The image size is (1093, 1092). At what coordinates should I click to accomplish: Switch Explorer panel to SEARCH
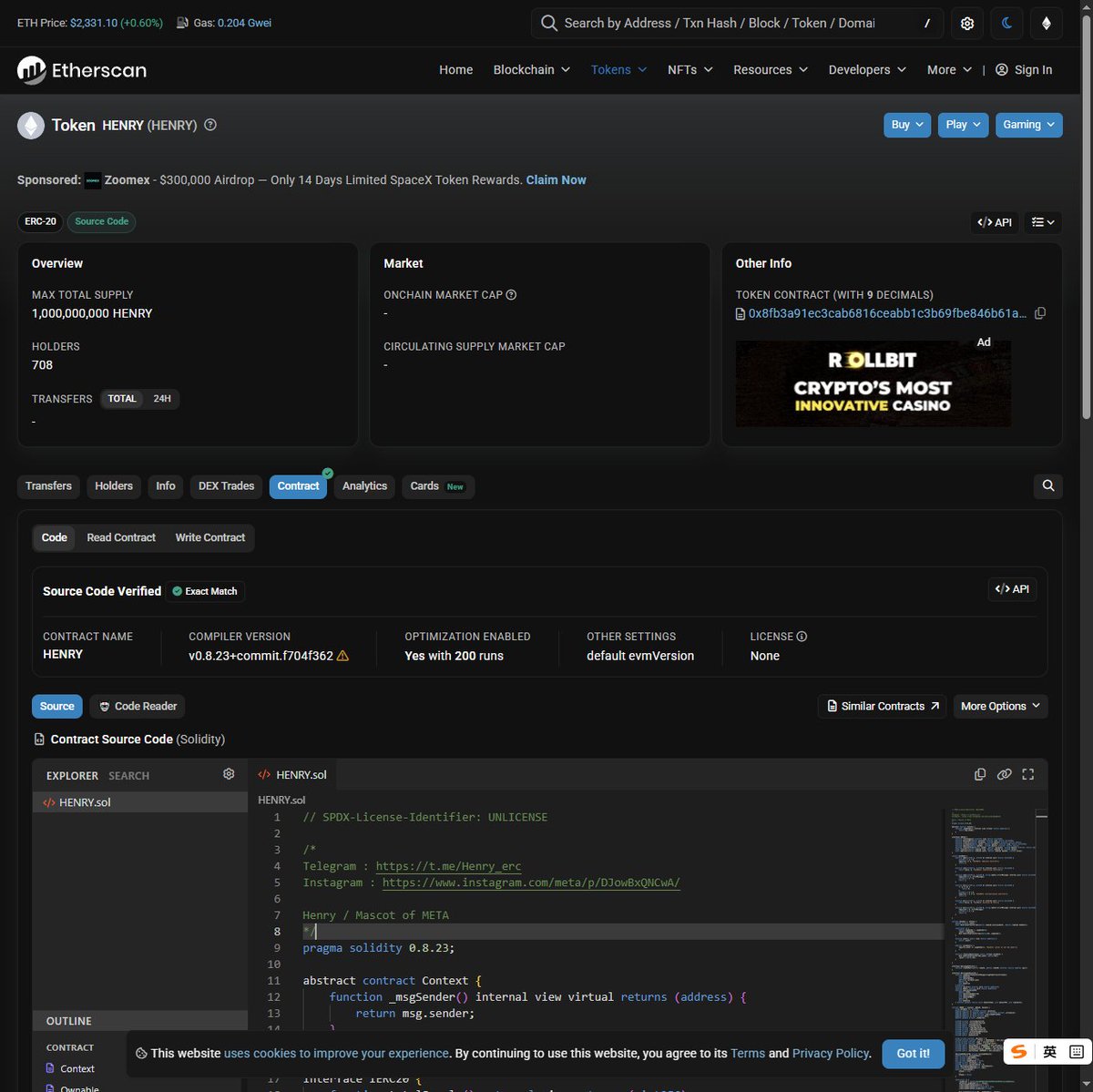tap(128, 776)
